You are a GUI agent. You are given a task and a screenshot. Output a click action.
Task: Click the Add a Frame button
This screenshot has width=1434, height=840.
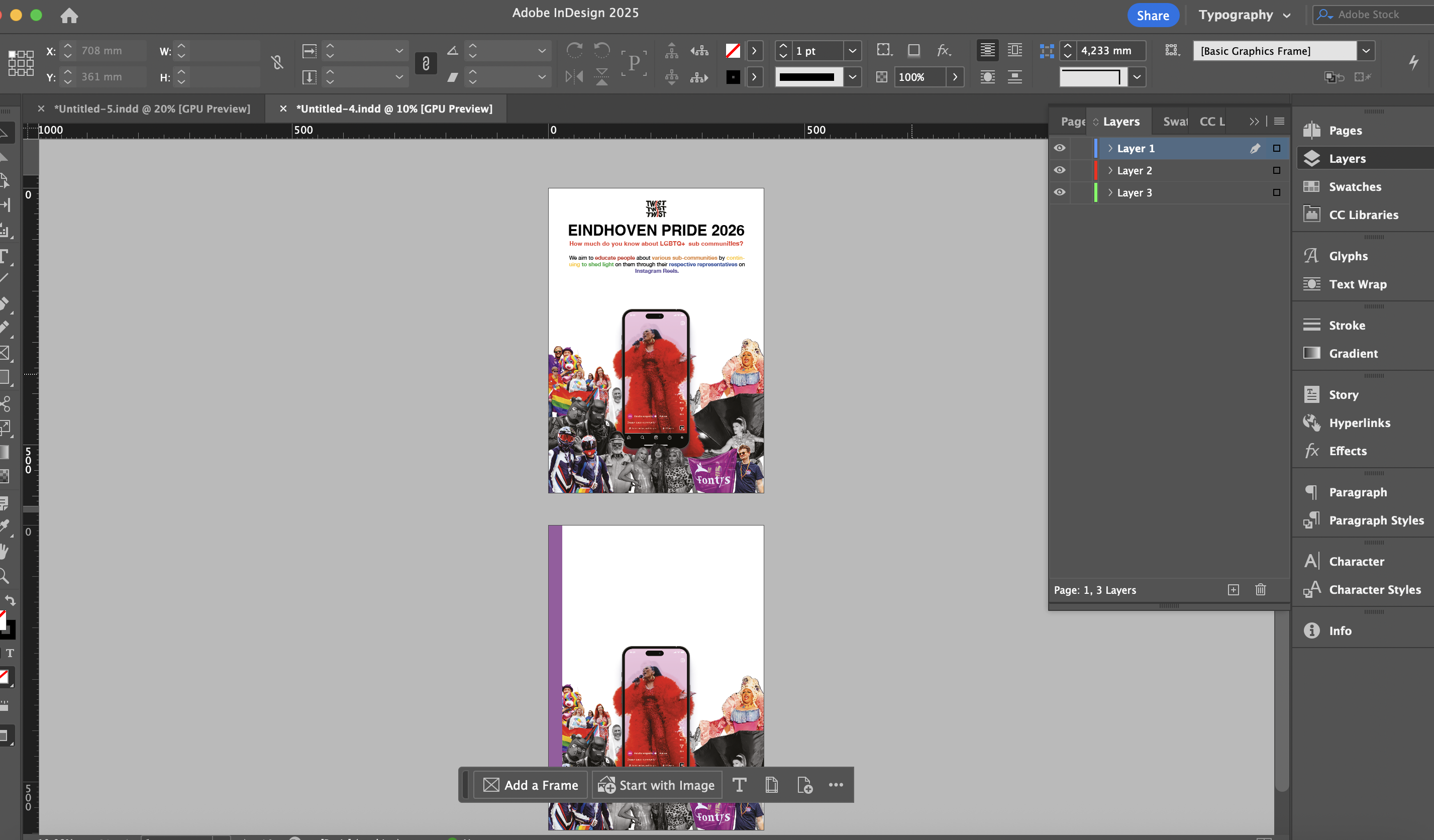[531, 785]
